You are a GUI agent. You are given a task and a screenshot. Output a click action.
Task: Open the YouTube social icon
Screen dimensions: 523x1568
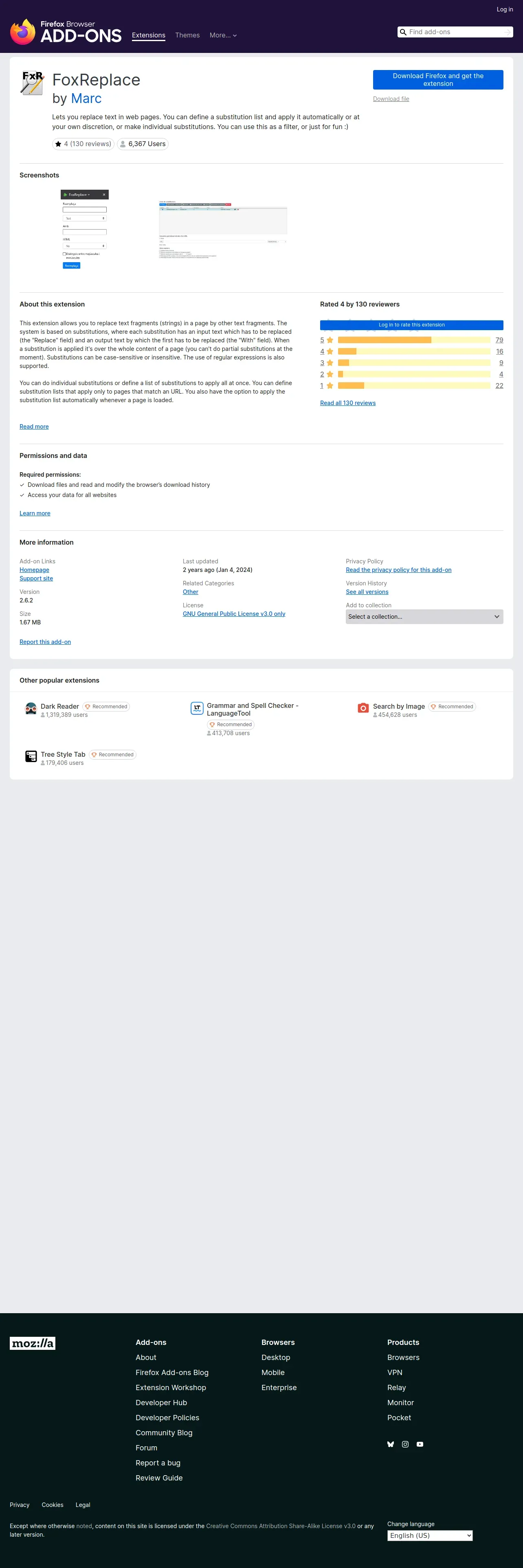pos(420,1444)
